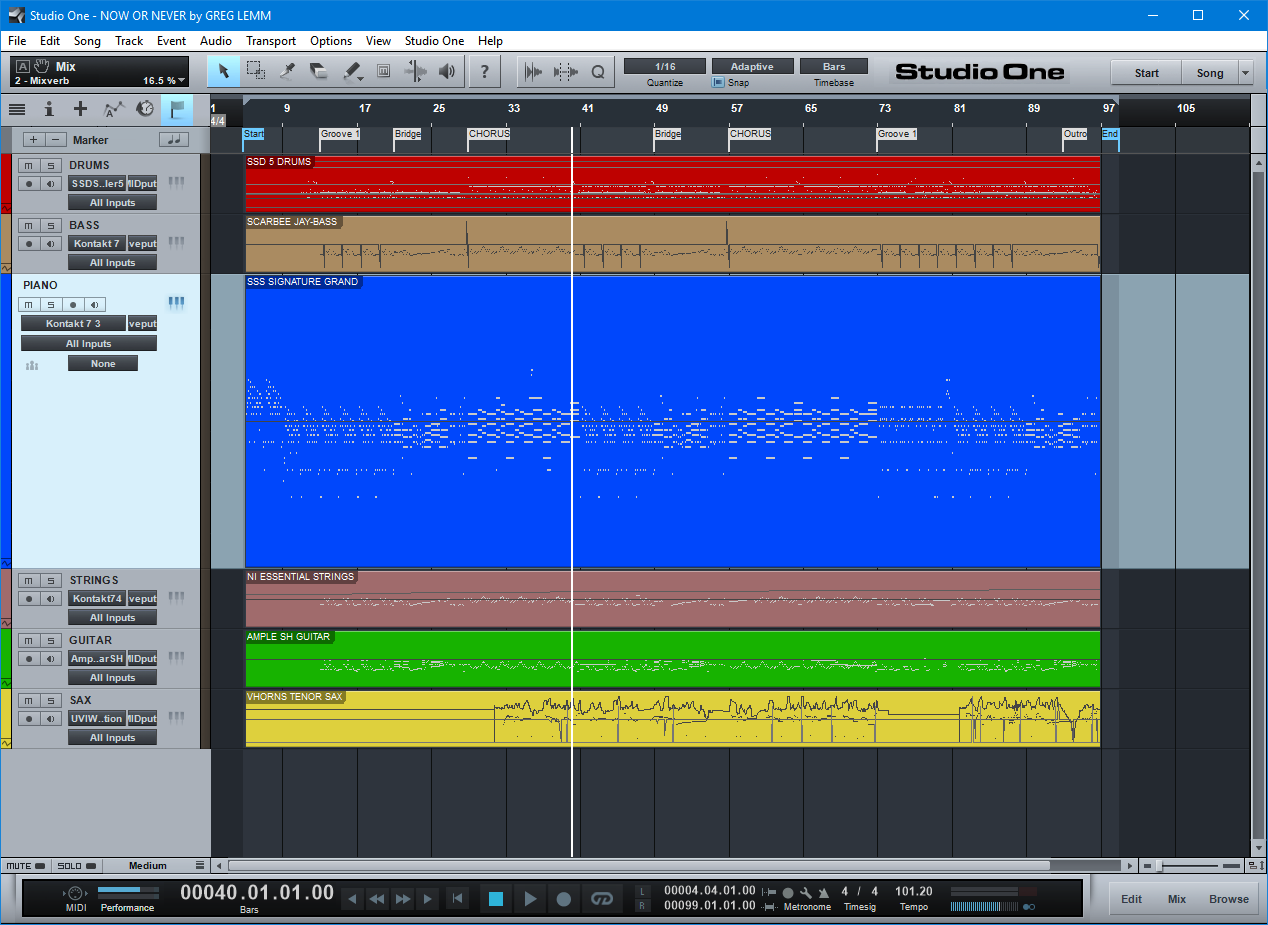The width and height of the screenshot is (1268, 925).
Task: Show automation with the automation icon
Action: pyautogui.click(x=113, y=109)
